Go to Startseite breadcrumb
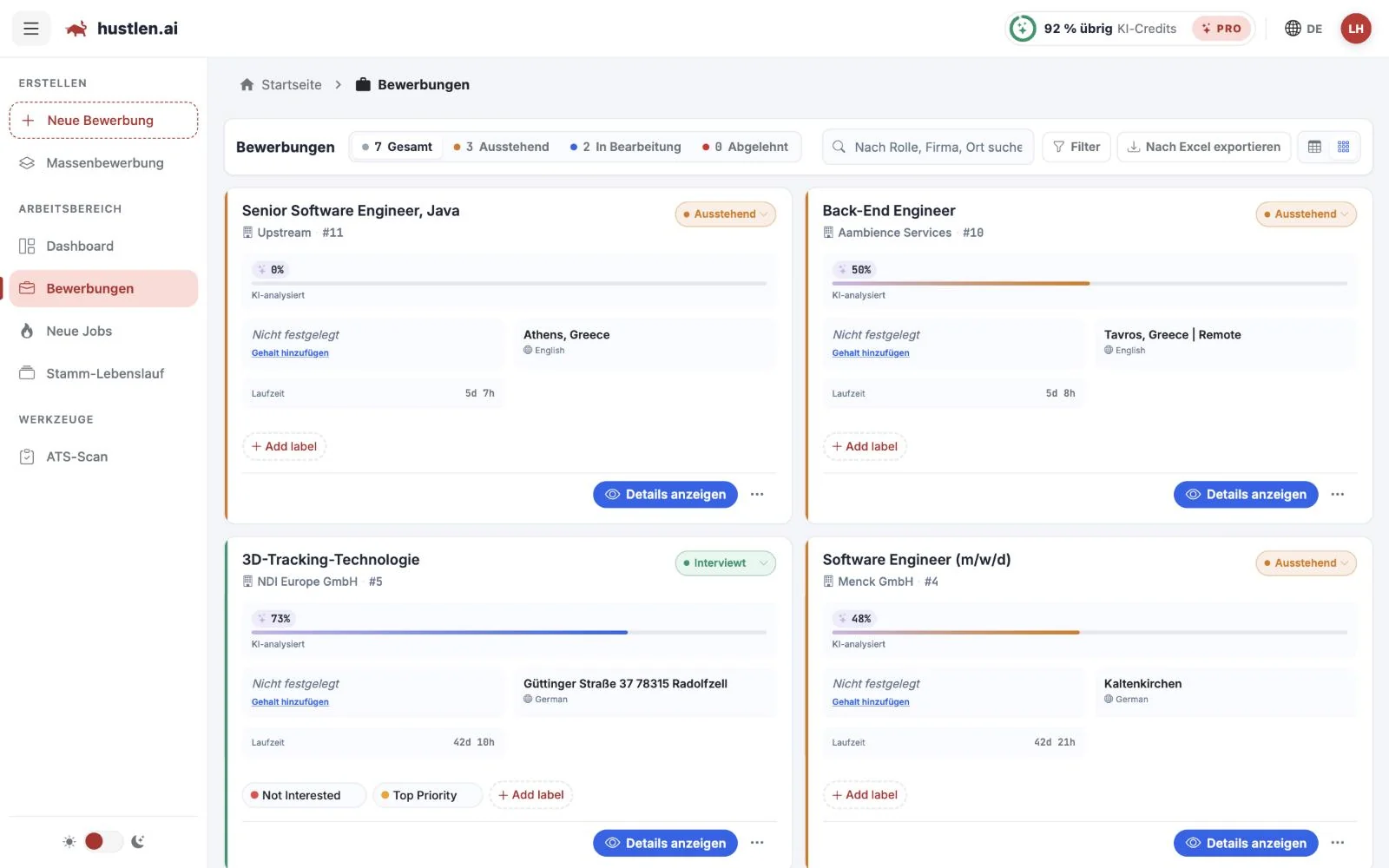The height and width of the screenshot is (868, 1389). 281,84
